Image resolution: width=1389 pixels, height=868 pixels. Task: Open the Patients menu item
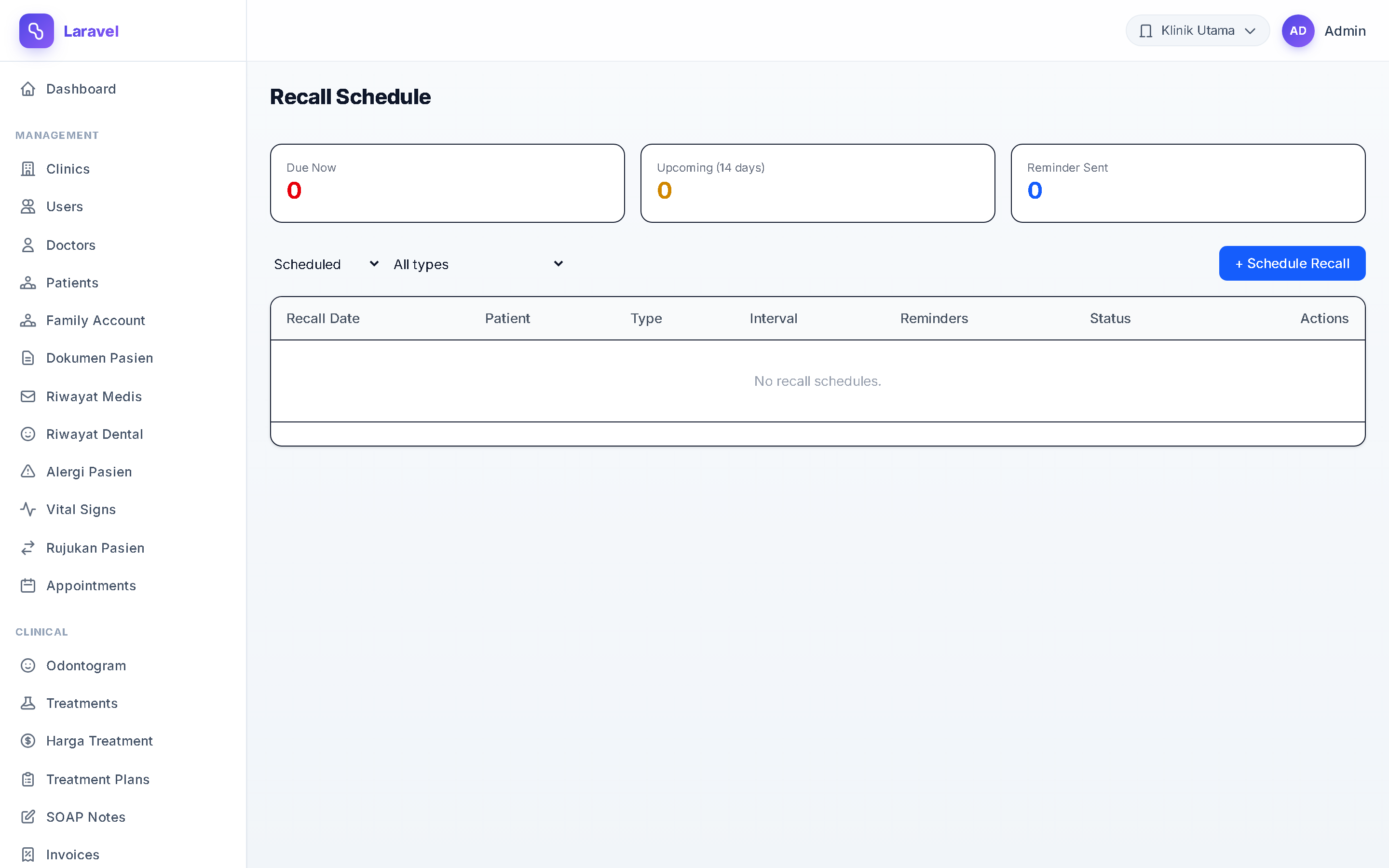pos(123,283)
